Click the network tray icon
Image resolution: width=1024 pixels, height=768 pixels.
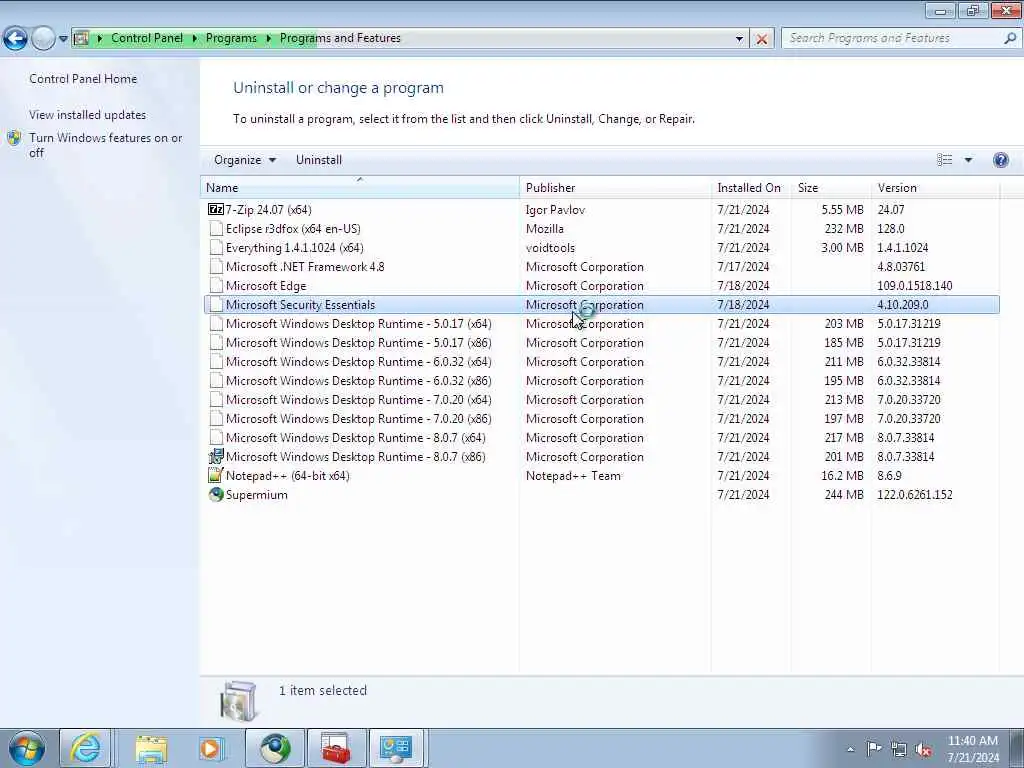899,749
